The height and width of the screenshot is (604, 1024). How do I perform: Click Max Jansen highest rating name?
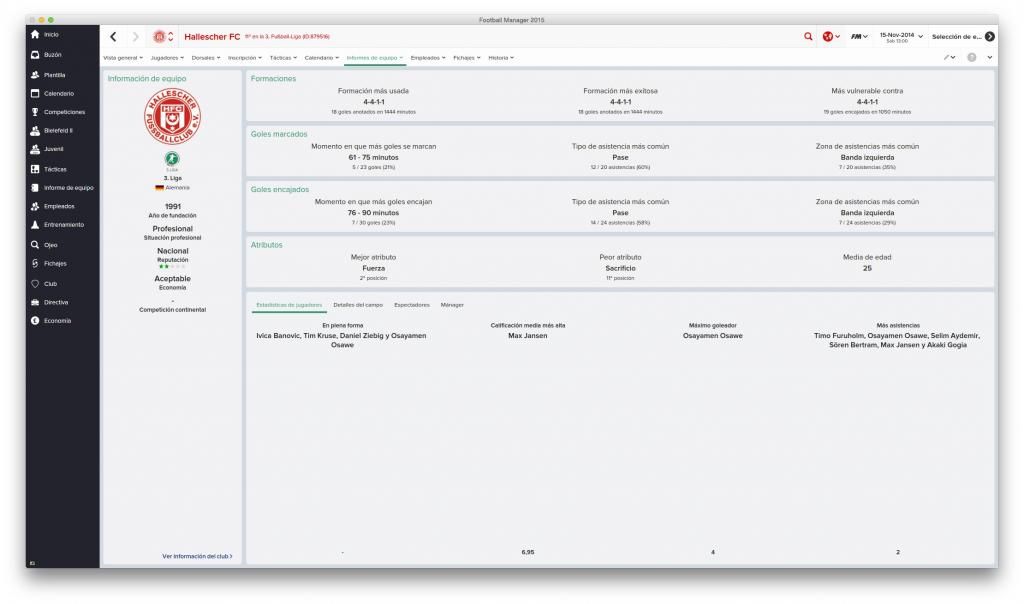(x=528, y=336)
